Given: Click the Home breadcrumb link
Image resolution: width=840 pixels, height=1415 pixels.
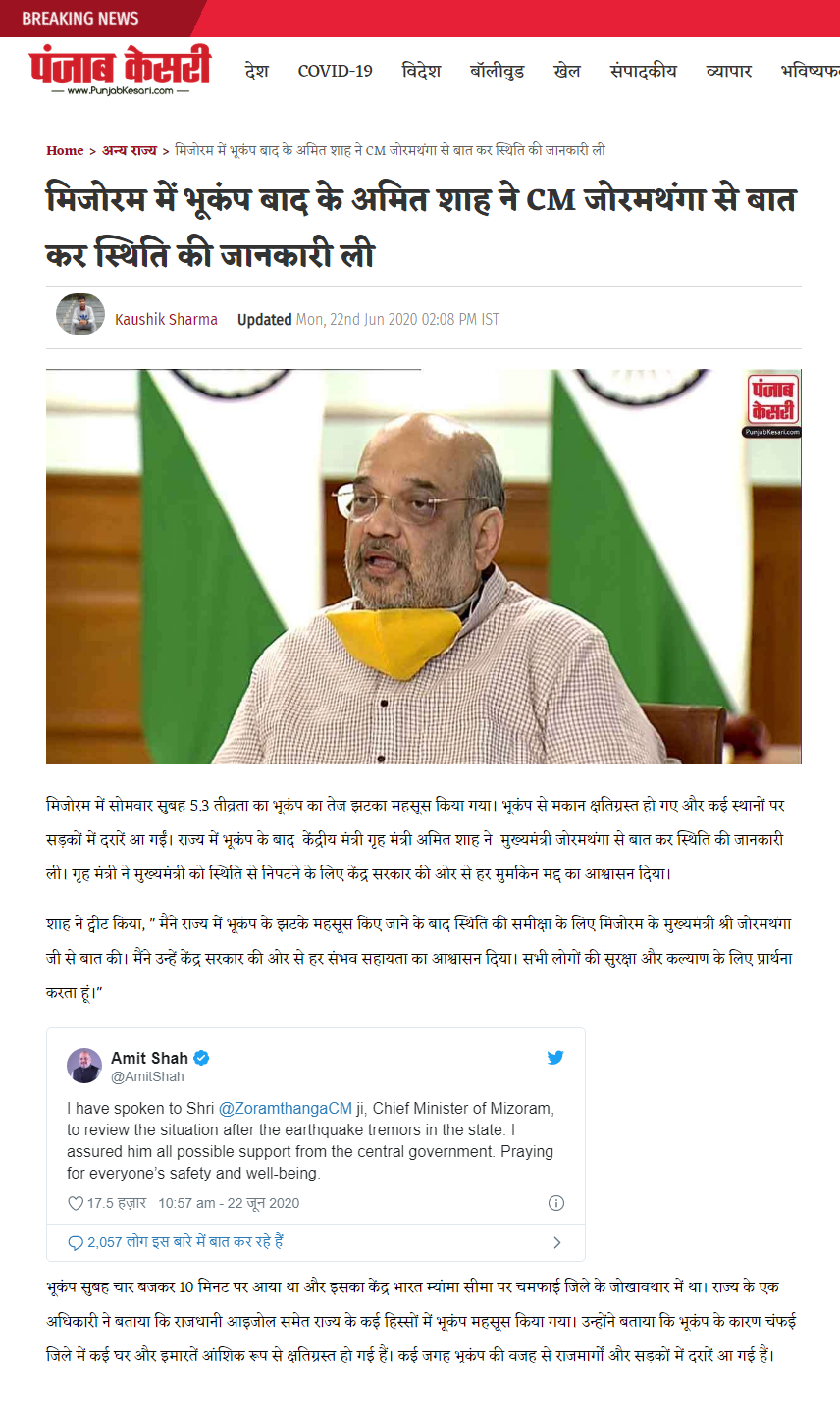Looking at the screenshot, I should click(65, 150).
